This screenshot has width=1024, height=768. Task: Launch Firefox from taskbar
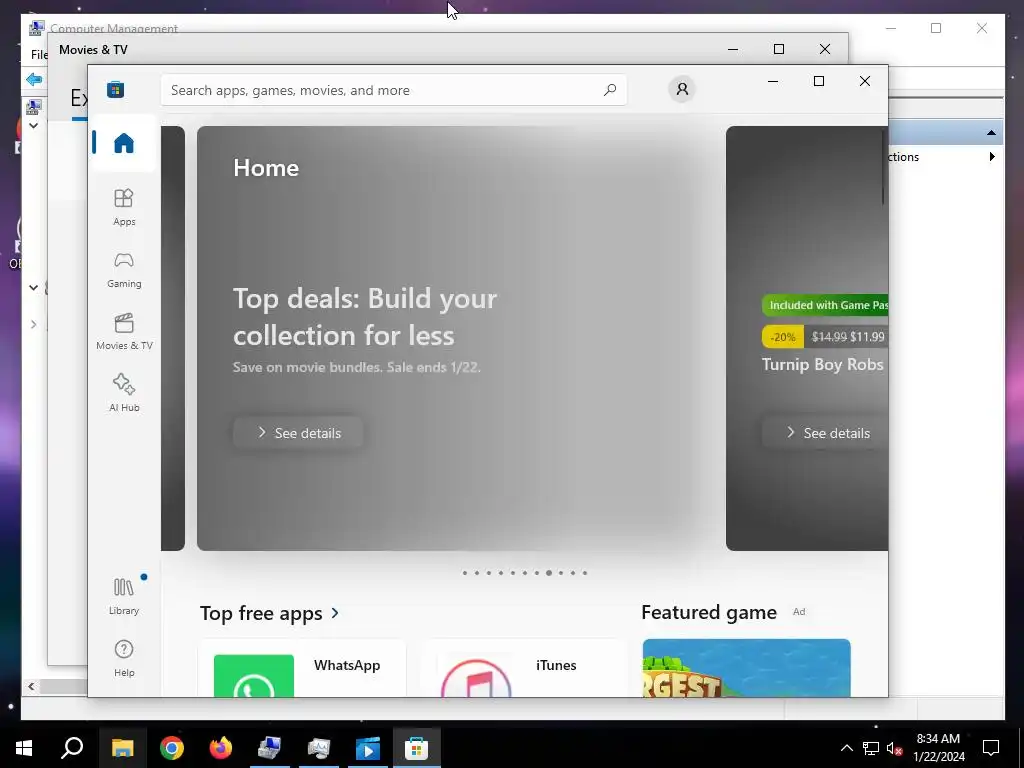pyautogui.click(x=221, y=748)
